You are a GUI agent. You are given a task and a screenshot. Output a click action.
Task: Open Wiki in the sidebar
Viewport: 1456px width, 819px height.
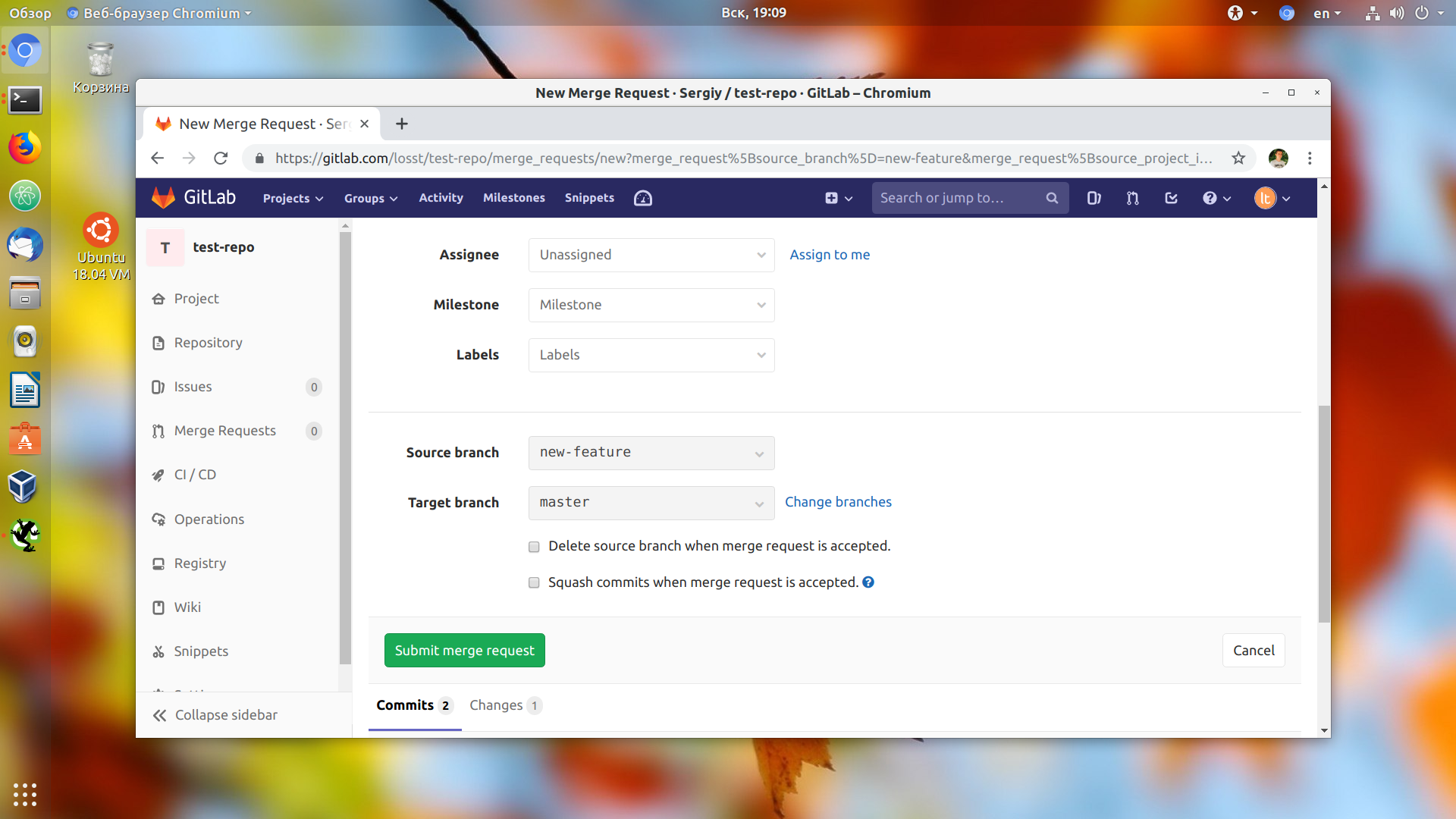(x=187, y=607)
